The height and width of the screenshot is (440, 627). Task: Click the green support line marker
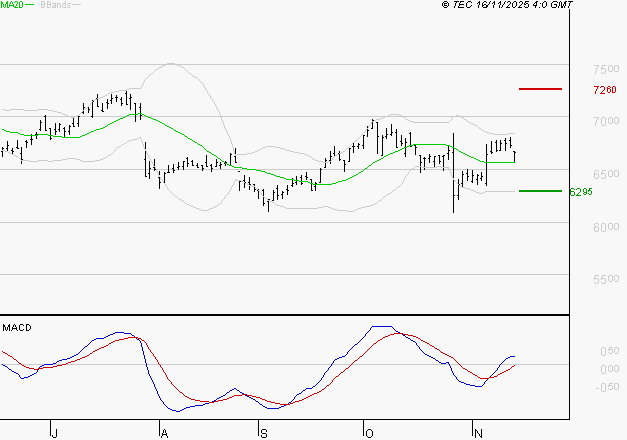tap(540, 191)
